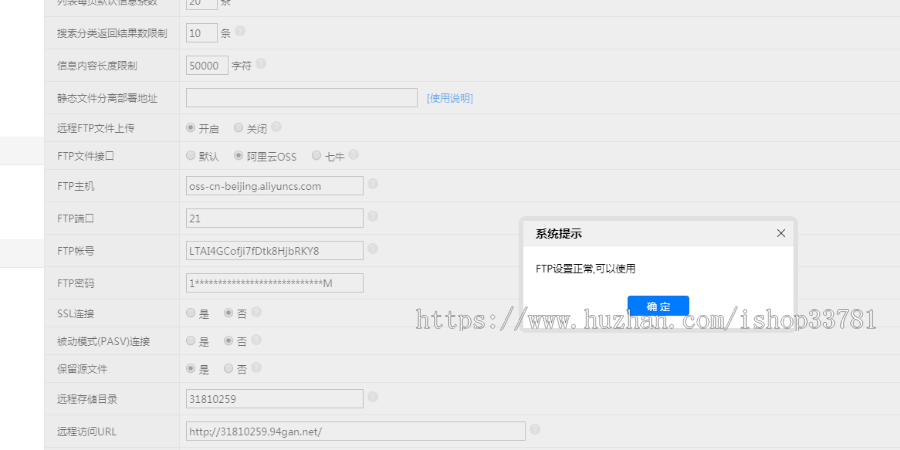Click help icon in 保留源文件 row
This screenshot has width=900, height=450.
[256, 367]
